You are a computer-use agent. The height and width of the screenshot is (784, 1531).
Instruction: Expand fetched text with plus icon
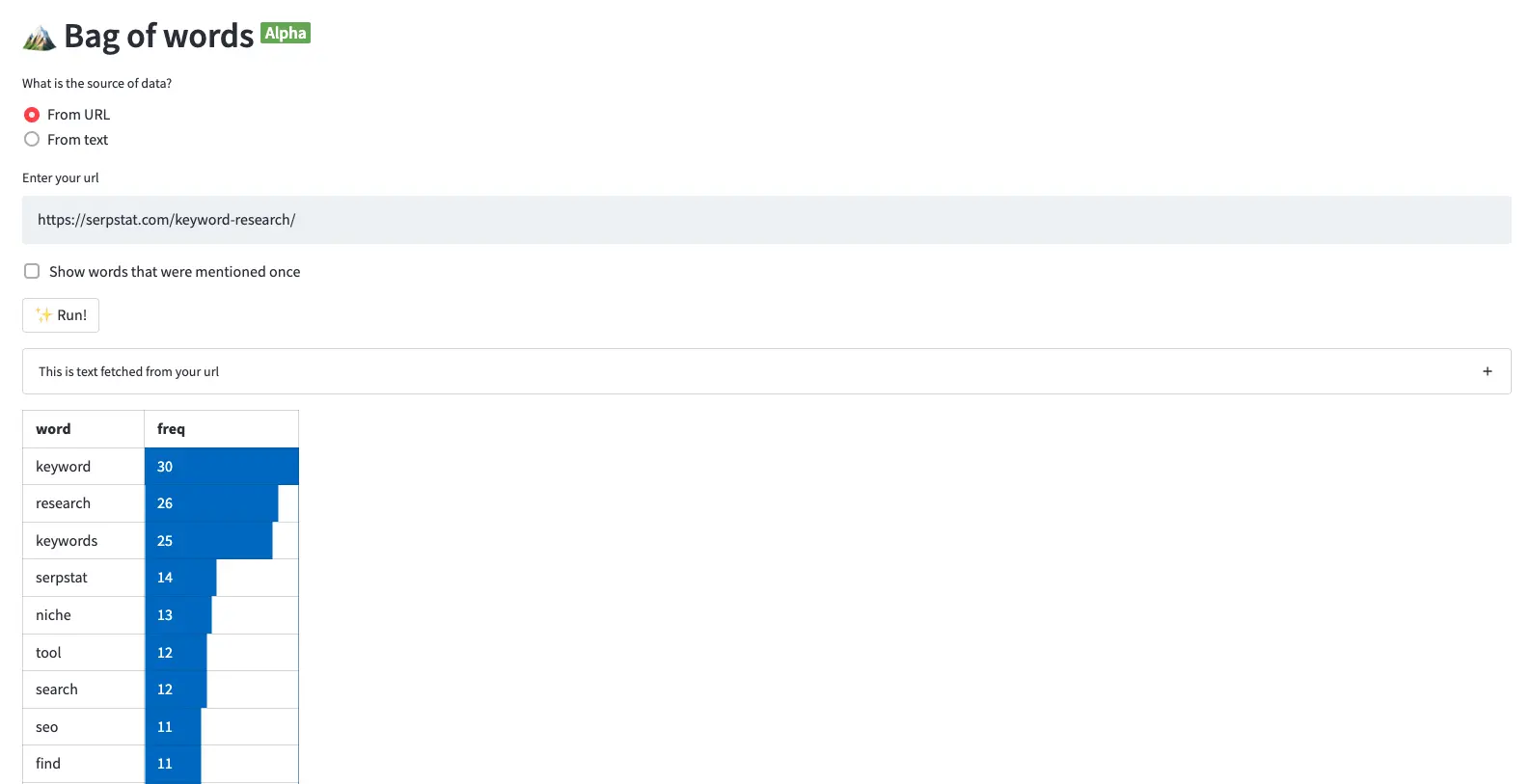pyautogui.click(x=1487, y=371)
